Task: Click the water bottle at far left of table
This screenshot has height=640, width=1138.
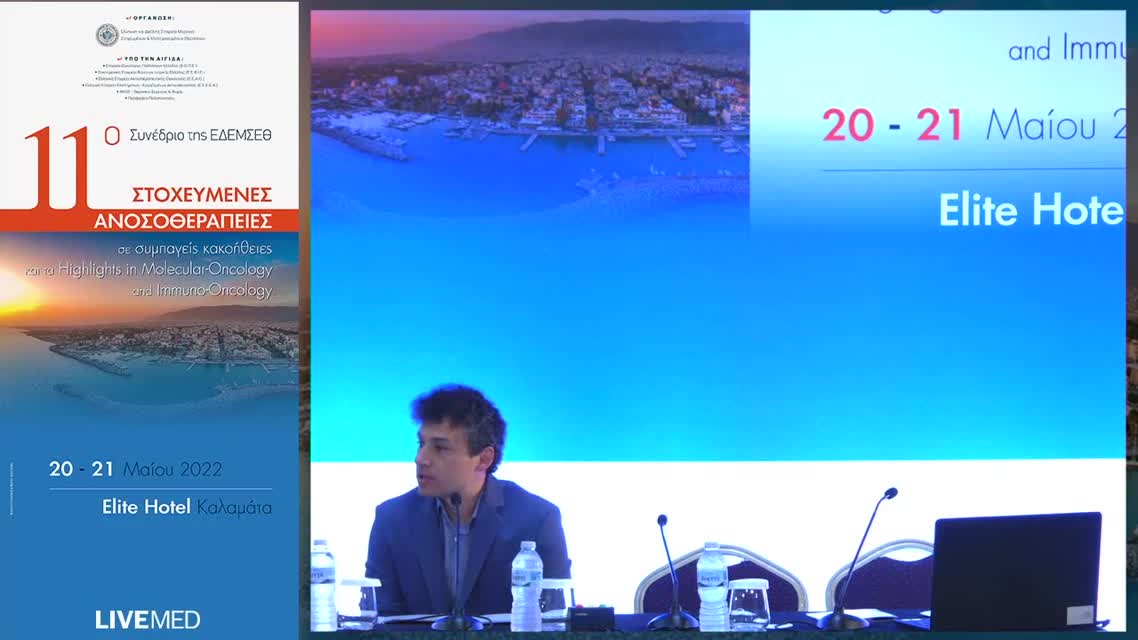Action: tap(322, 583)
